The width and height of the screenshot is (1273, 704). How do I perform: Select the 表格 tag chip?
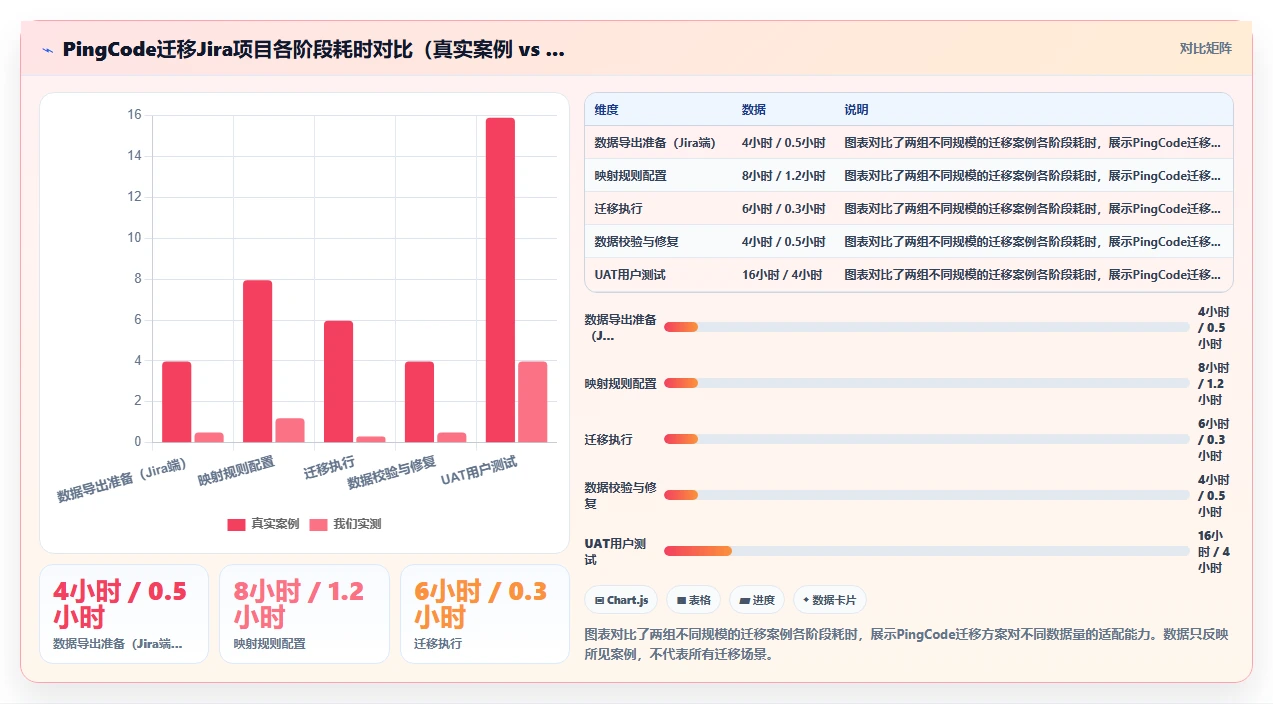point(694,600)
